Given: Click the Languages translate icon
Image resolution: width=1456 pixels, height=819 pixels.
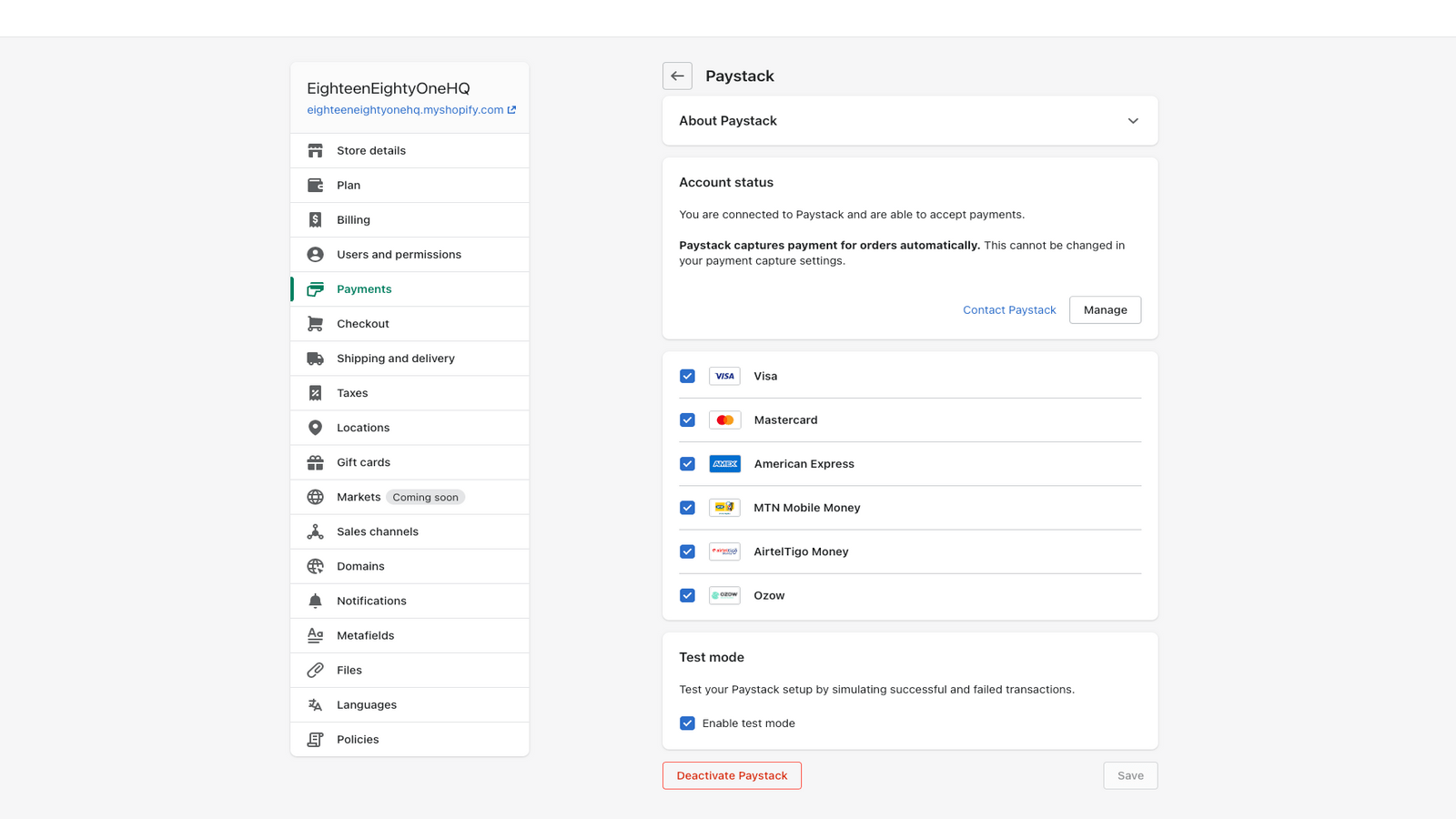Looking at the screenshot, I should click(x=315, y=704).
